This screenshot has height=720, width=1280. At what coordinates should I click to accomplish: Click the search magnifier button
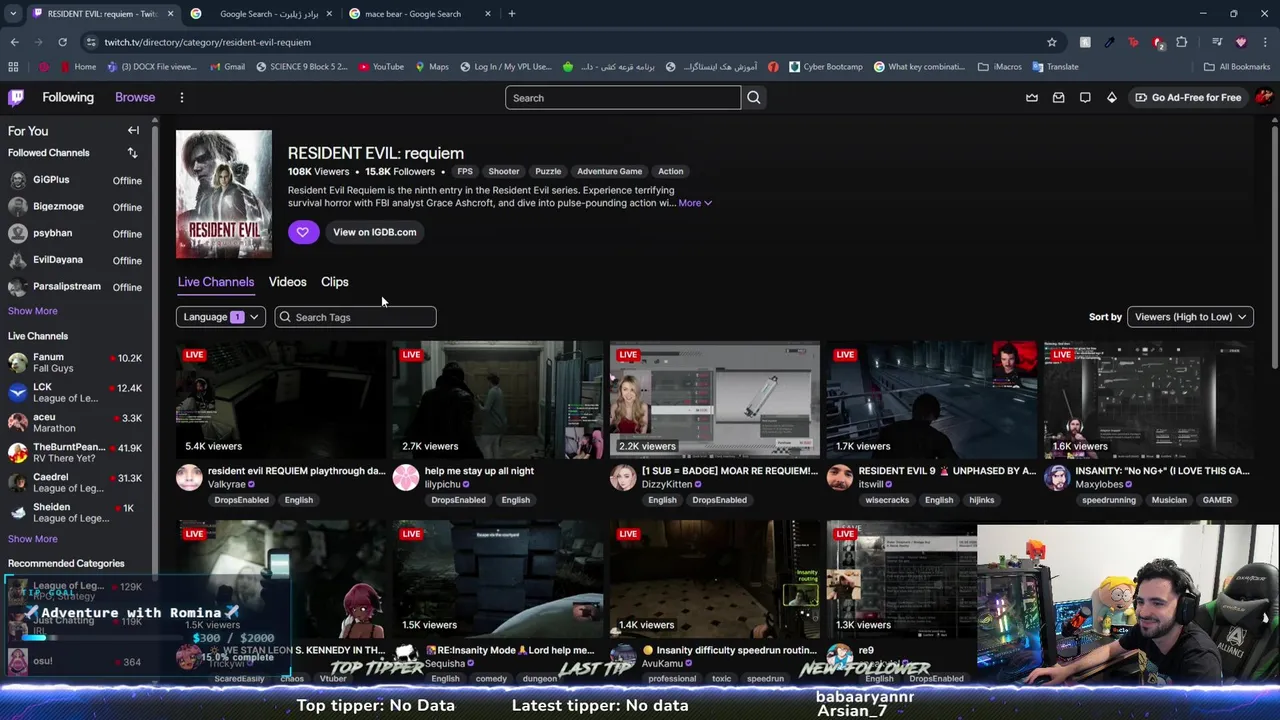click(754, 98)
